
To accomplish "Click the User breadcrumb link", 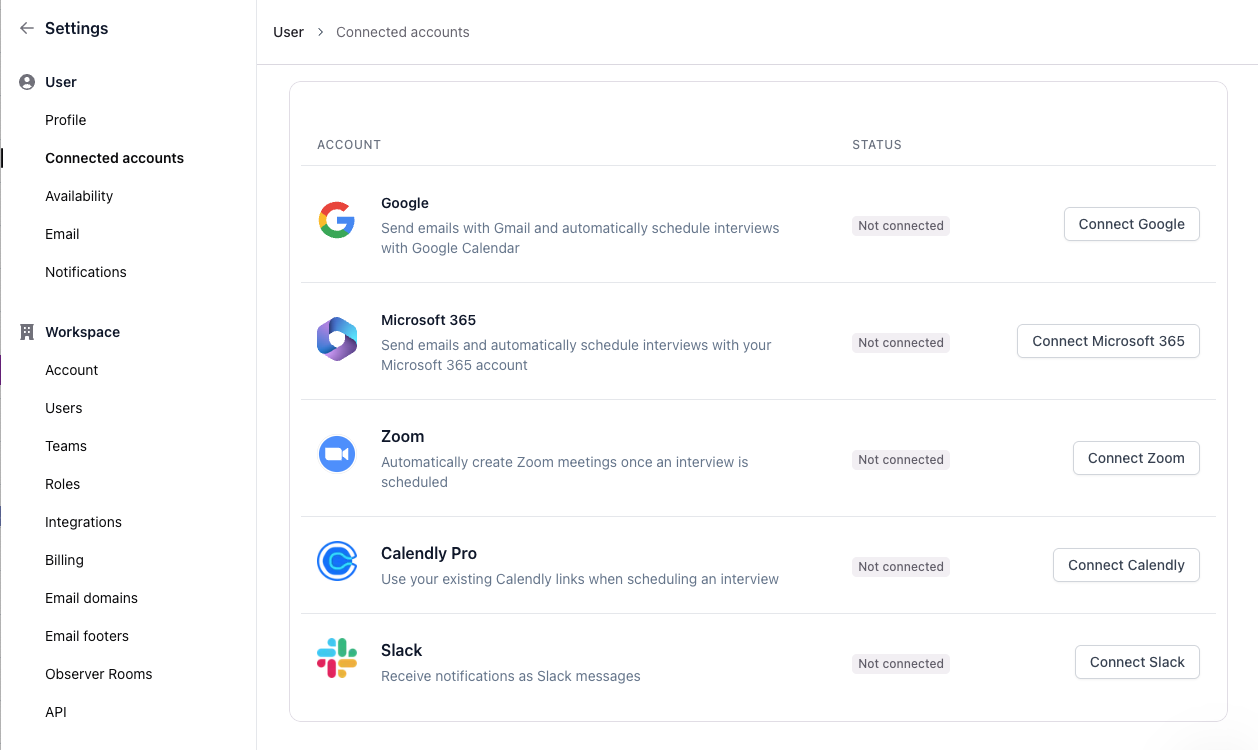I will [x=288, y=32].
